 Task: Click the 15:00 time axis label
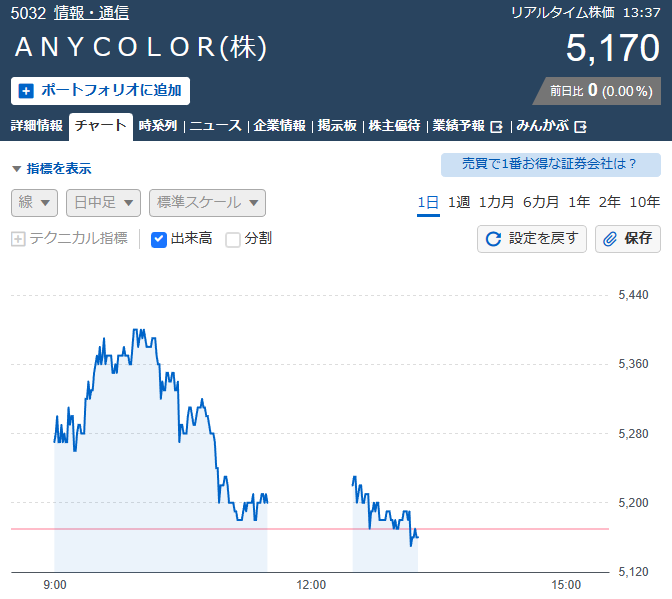click(x=566, y=585)
